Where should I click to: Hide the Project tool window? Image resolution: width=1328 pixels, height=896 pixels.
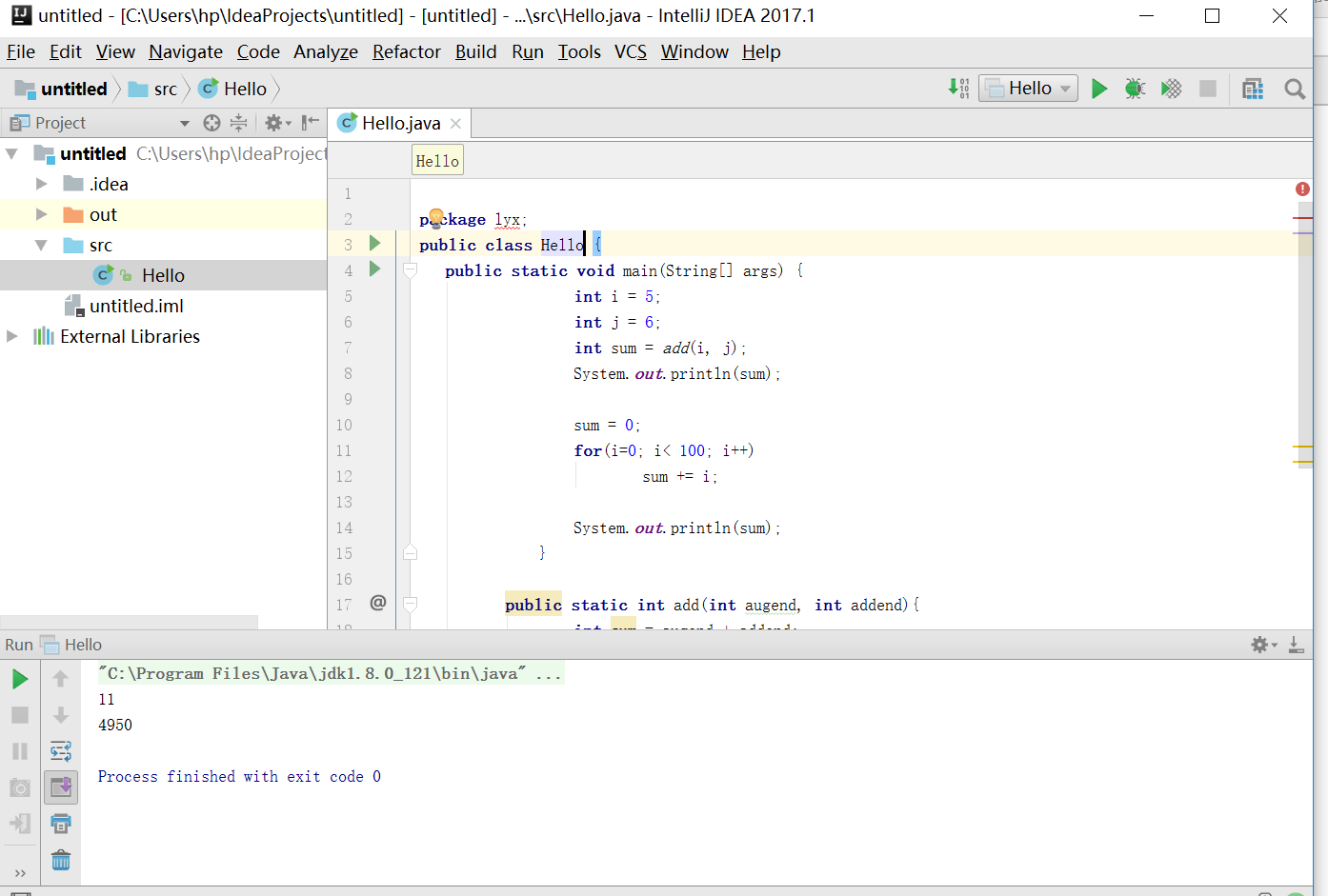pyautogui.click(x=310, y=123)
